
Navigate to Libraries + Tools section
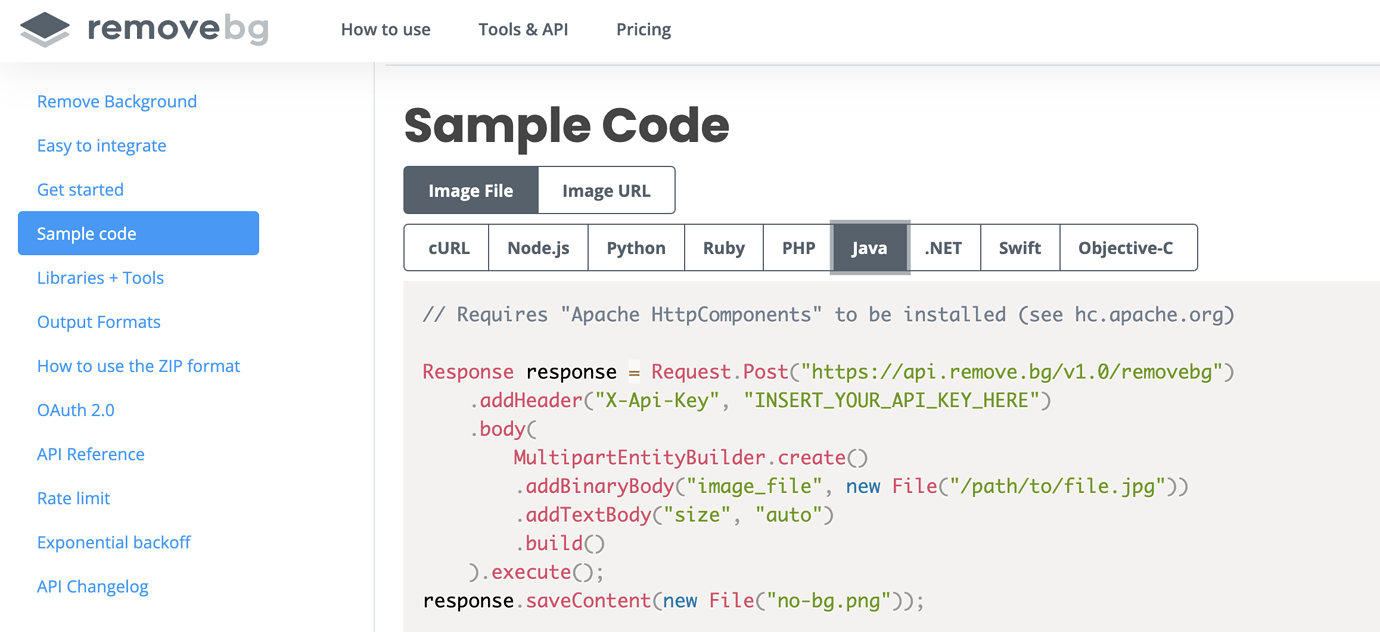pos(100,277)
